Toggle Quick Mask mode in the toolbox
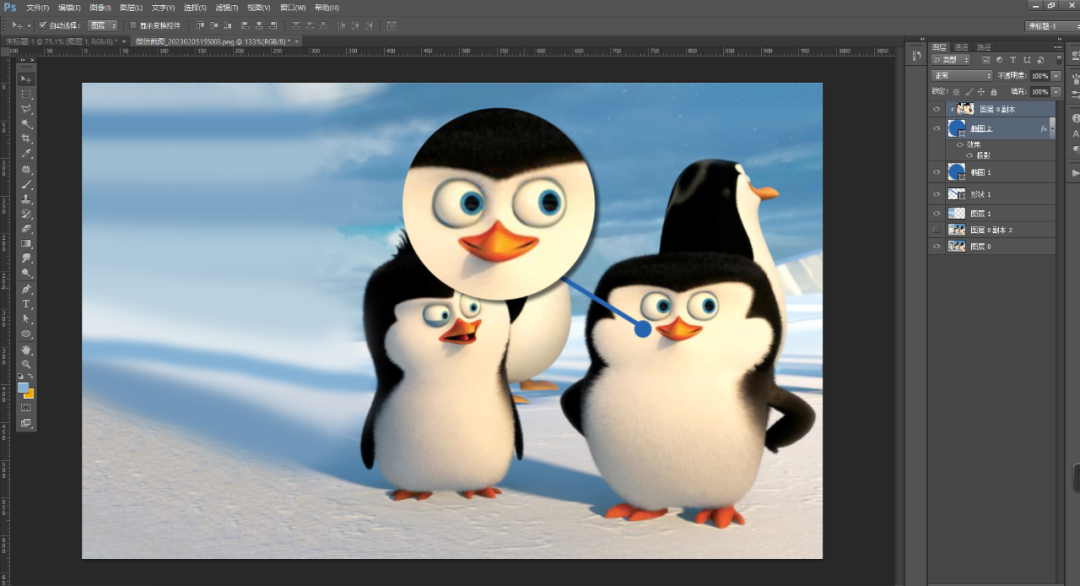Image resolution: width=1080 pixels, height=586 pixels. pyautogui.click(x=26, y=408)
